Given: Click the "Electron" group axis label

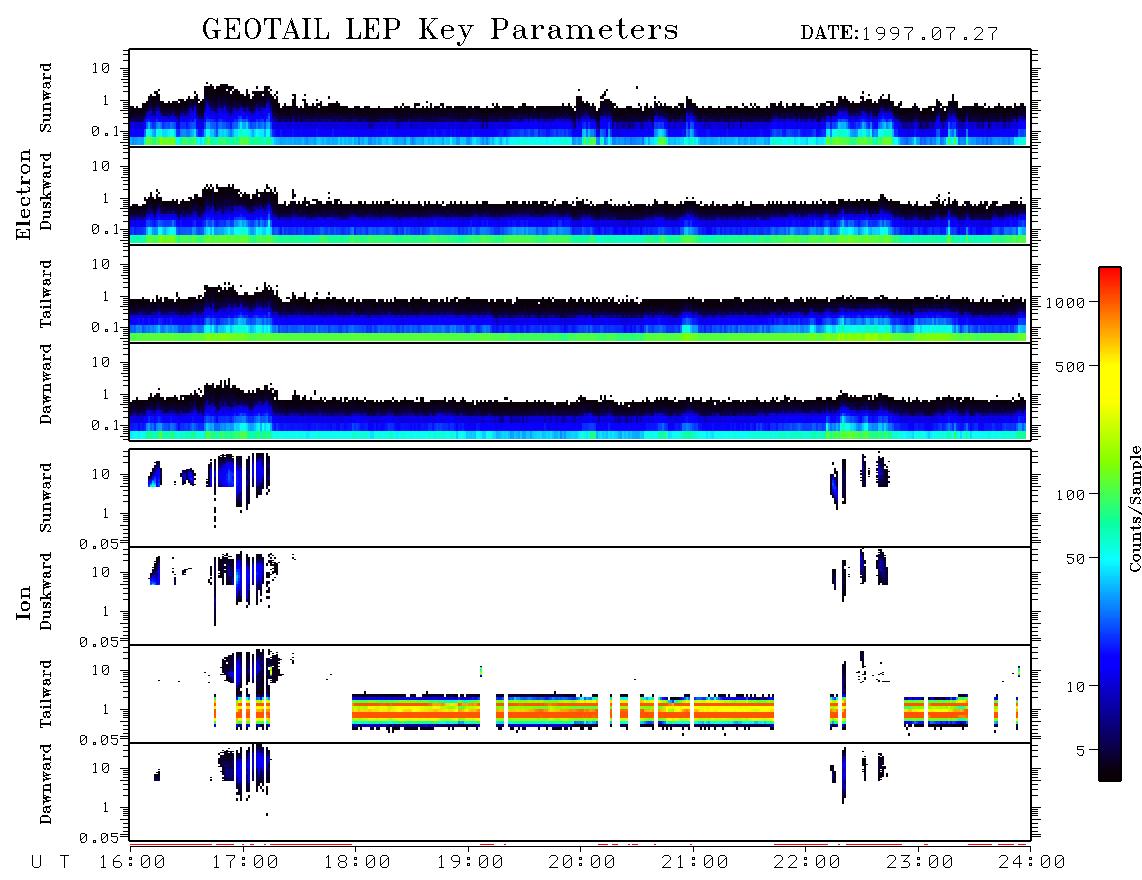Looking at the screenshot, I should click(x=24, y=195).
